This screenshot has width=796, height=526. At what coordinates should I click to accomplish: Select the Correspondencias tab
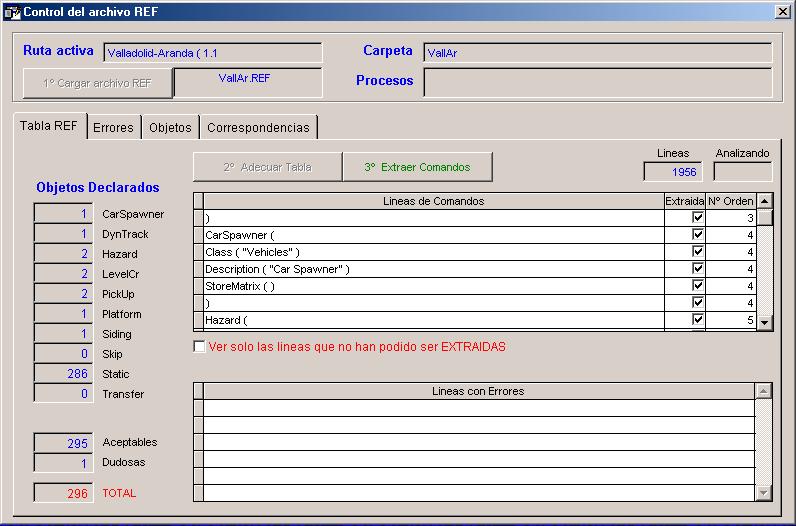[258, 128]
